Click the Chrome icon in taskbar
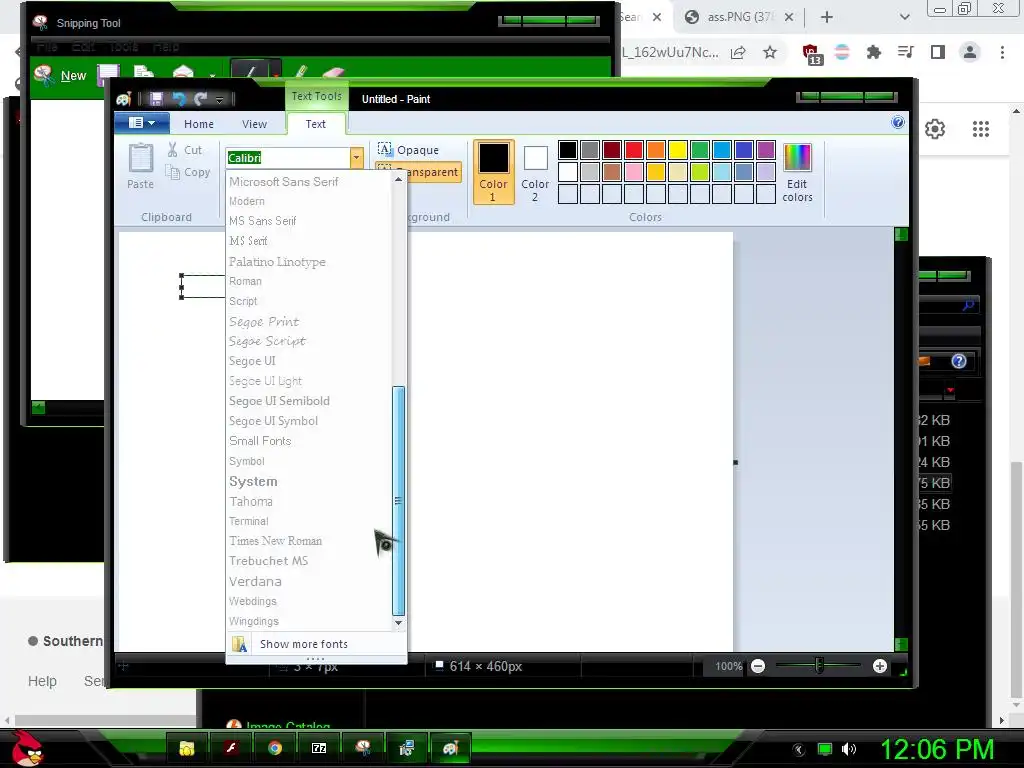This screenshot has width=1024, height=768. 275,748
